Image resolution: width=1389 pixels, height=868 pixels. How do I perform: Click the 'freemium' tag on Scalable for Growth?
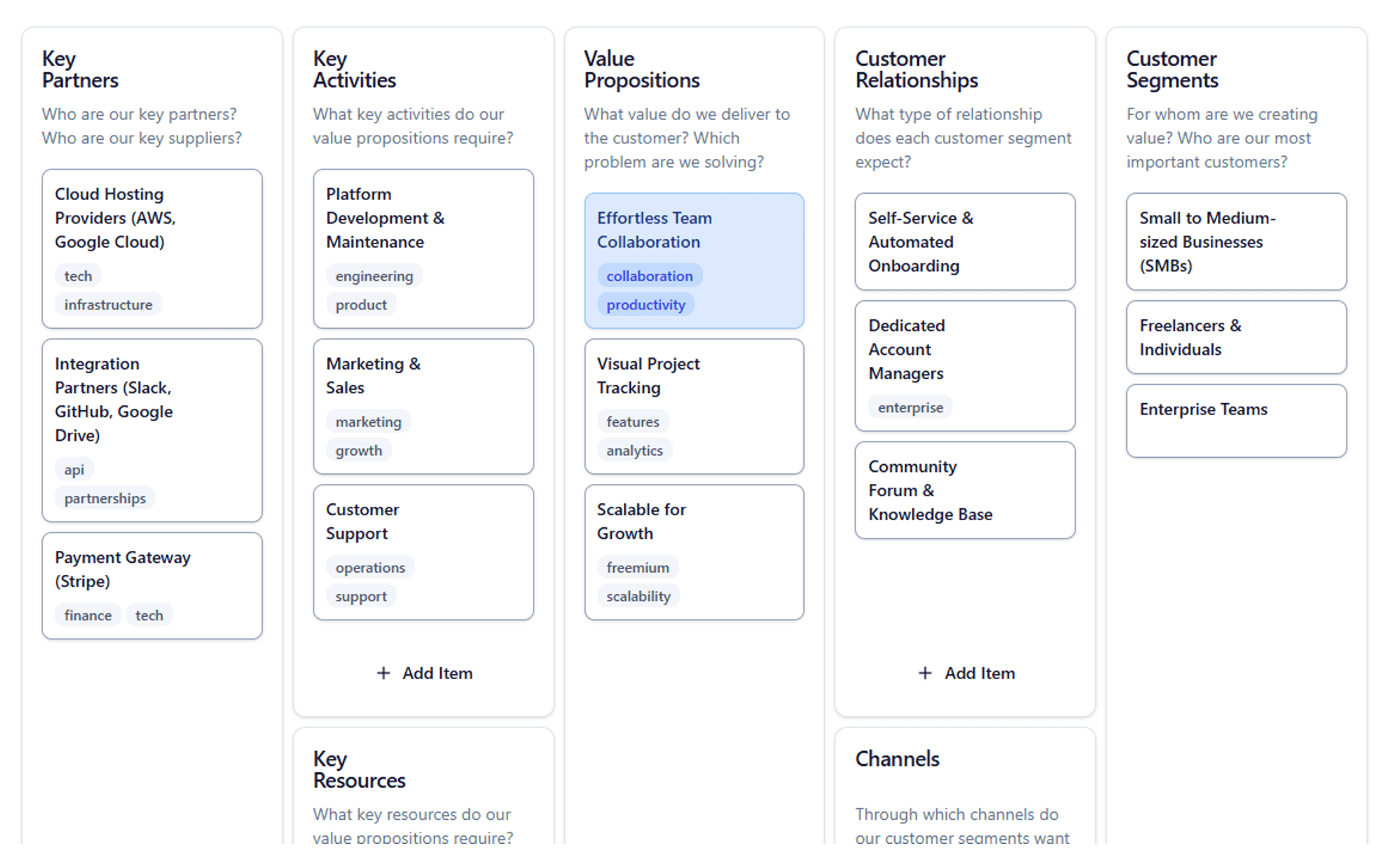point(637,566)
